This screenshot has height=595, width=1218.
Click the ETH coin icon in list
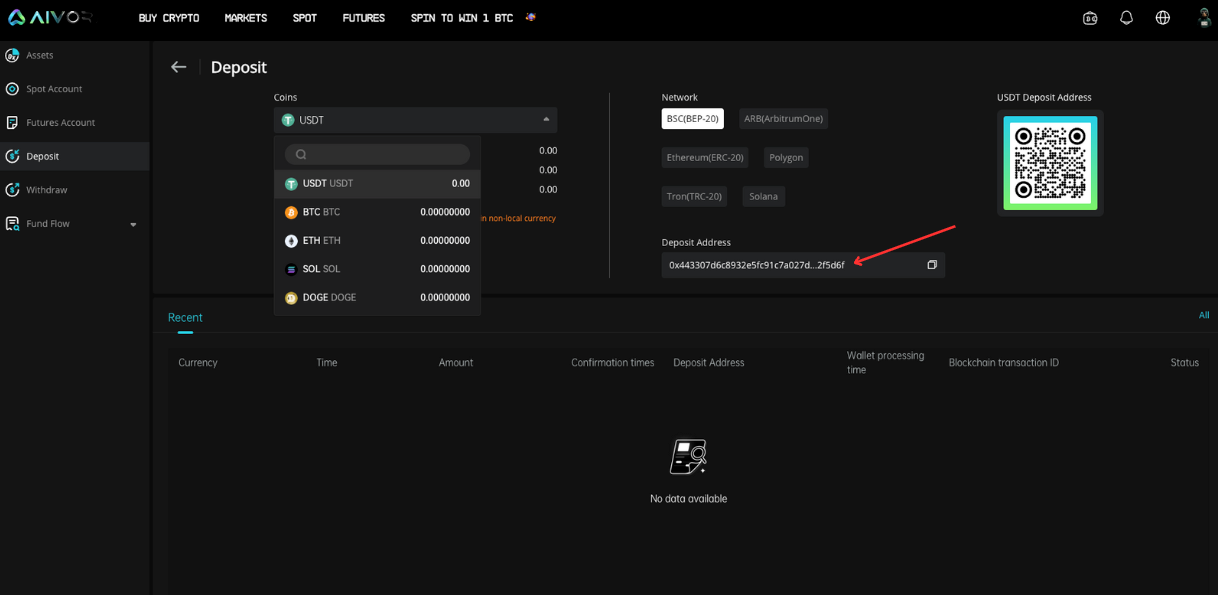291,241
